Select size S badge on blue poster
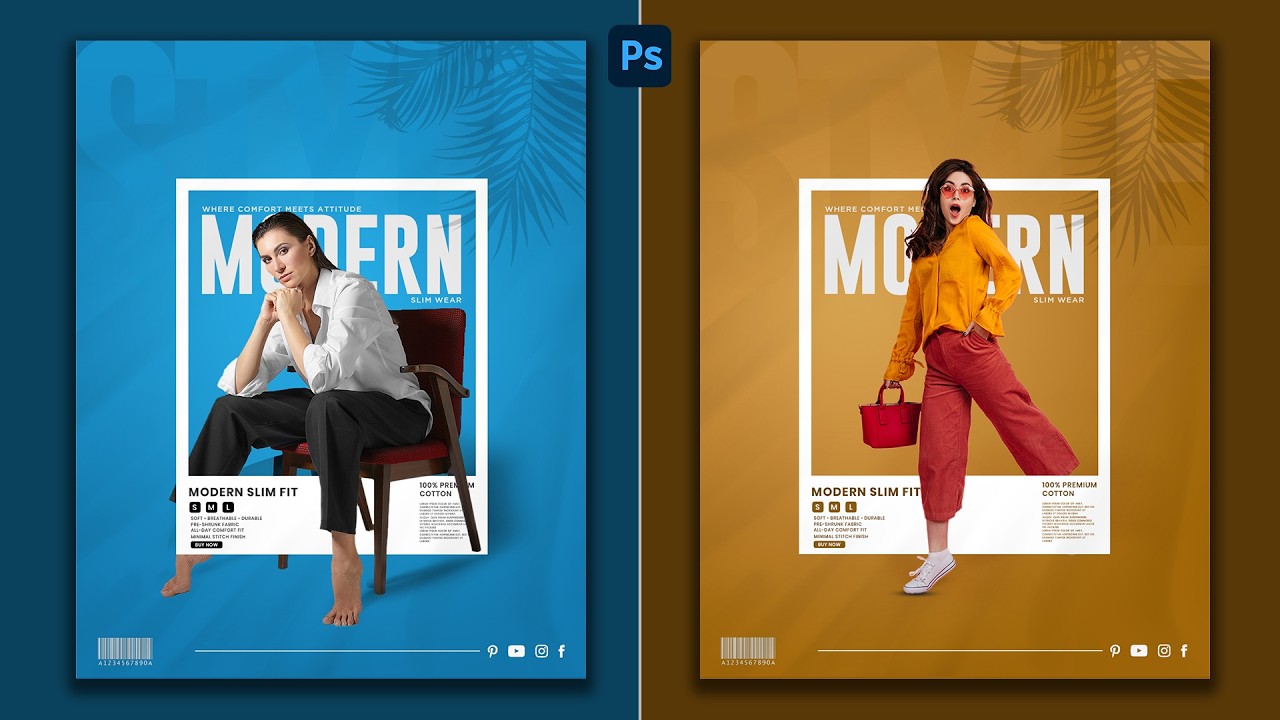This screenshot has height=720, width=1280. 195,507
